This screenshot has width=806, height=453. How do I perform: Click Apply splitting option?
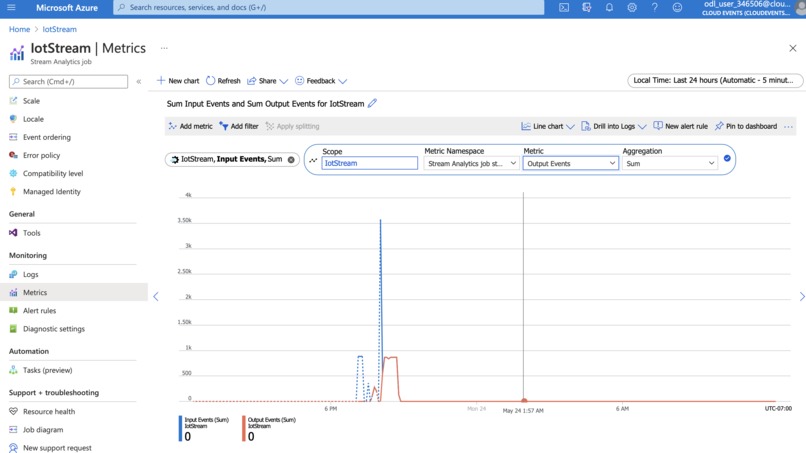click(x=292, y=126)
